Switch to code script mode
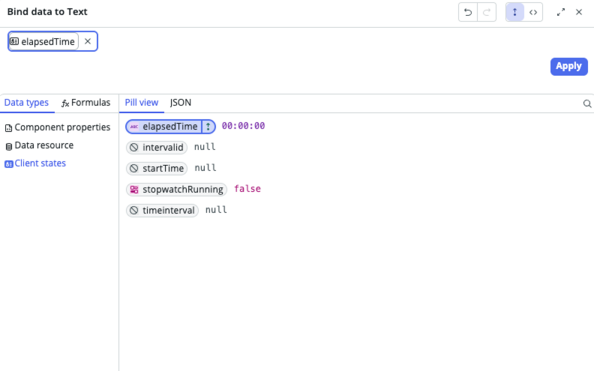This screenshot has height=371, width=594. click(533, 12)
